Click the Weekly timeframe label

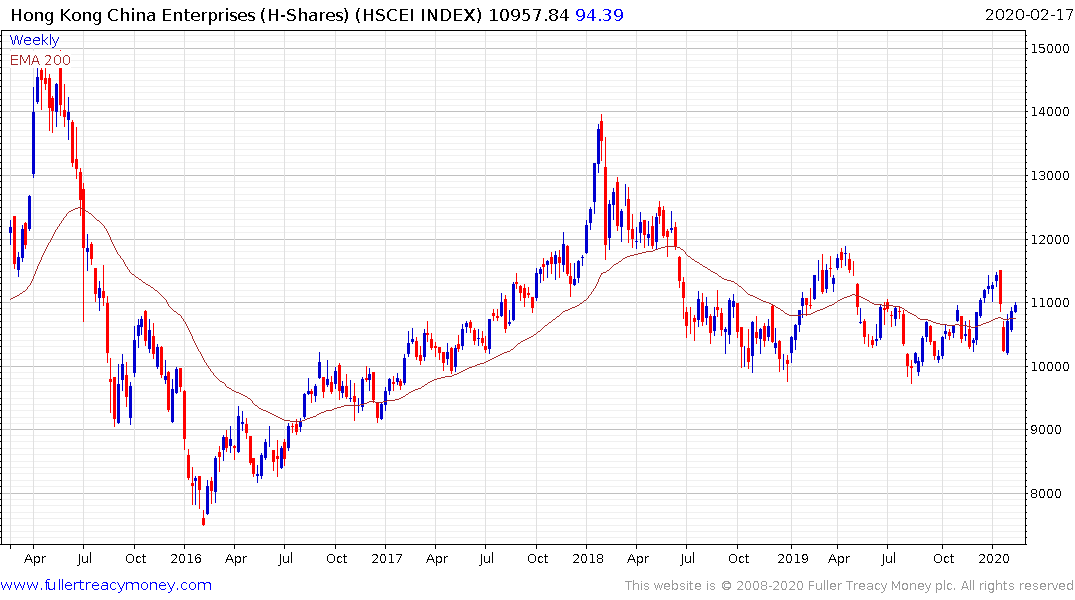point(33,41)
